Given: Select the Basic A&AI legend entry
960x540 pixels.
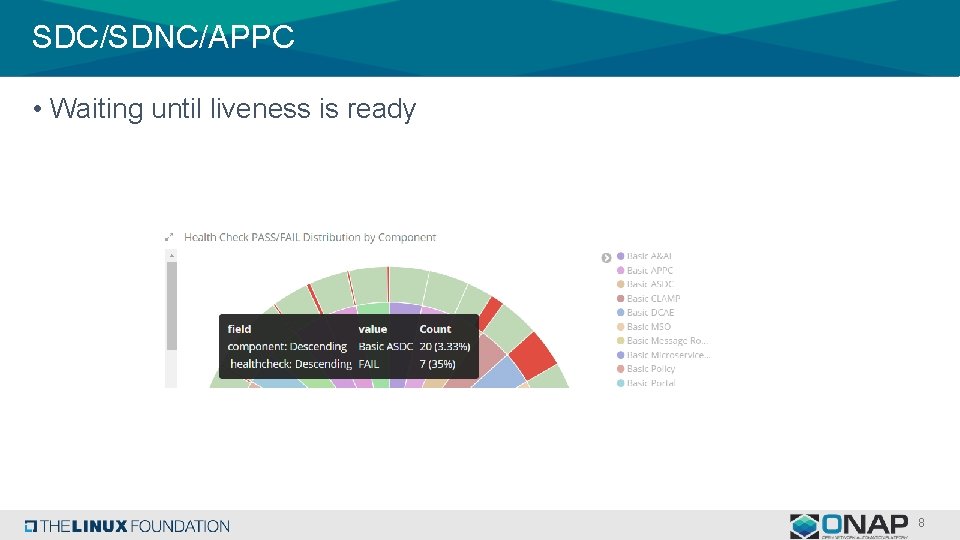Looking at the screenshot, I should point(644,256).
